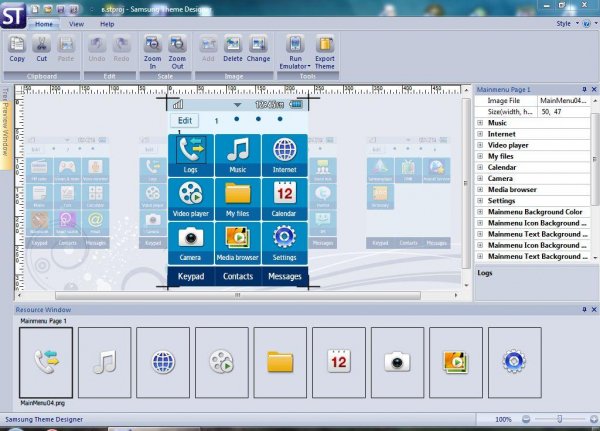Select Settings gear in phone preview
This screenshot has width=600, height=431.
point(285,237)
